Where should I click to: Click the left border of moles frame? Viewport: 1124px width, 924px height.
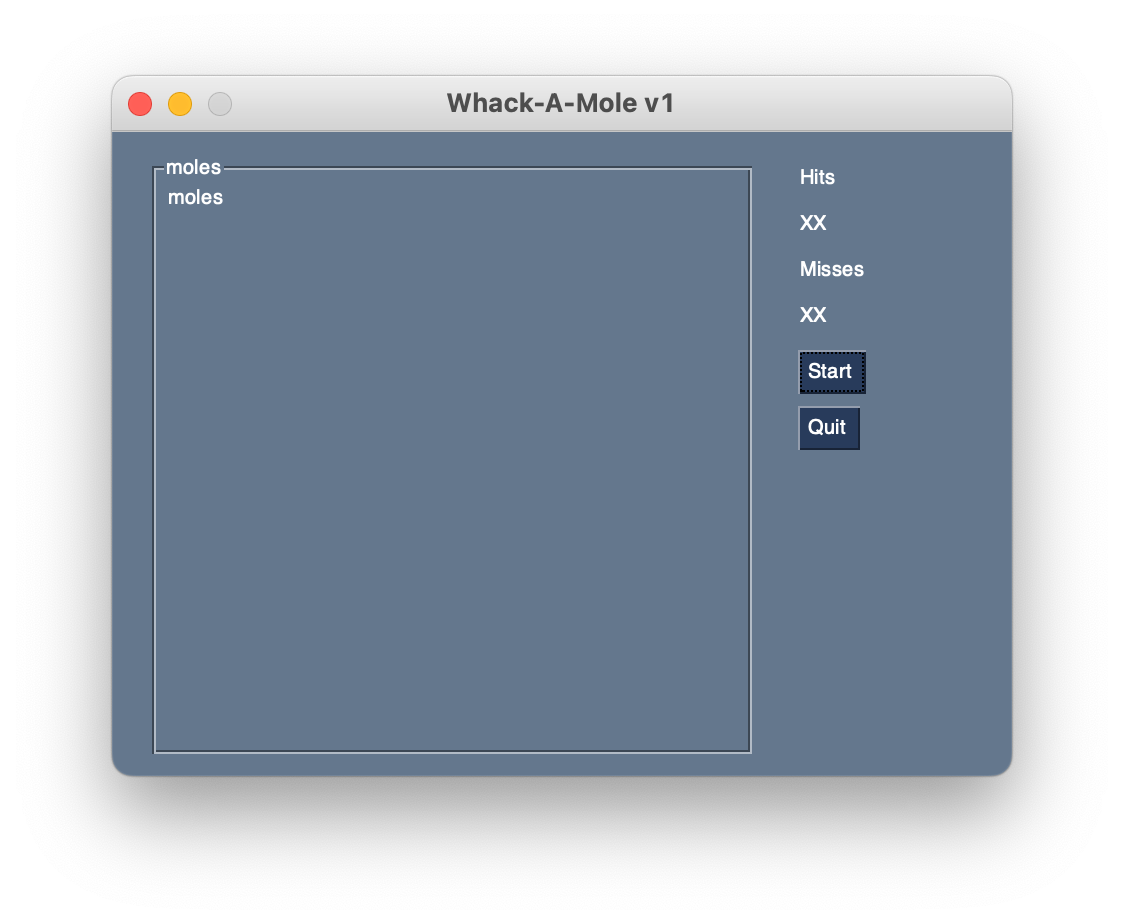(155, 460)
